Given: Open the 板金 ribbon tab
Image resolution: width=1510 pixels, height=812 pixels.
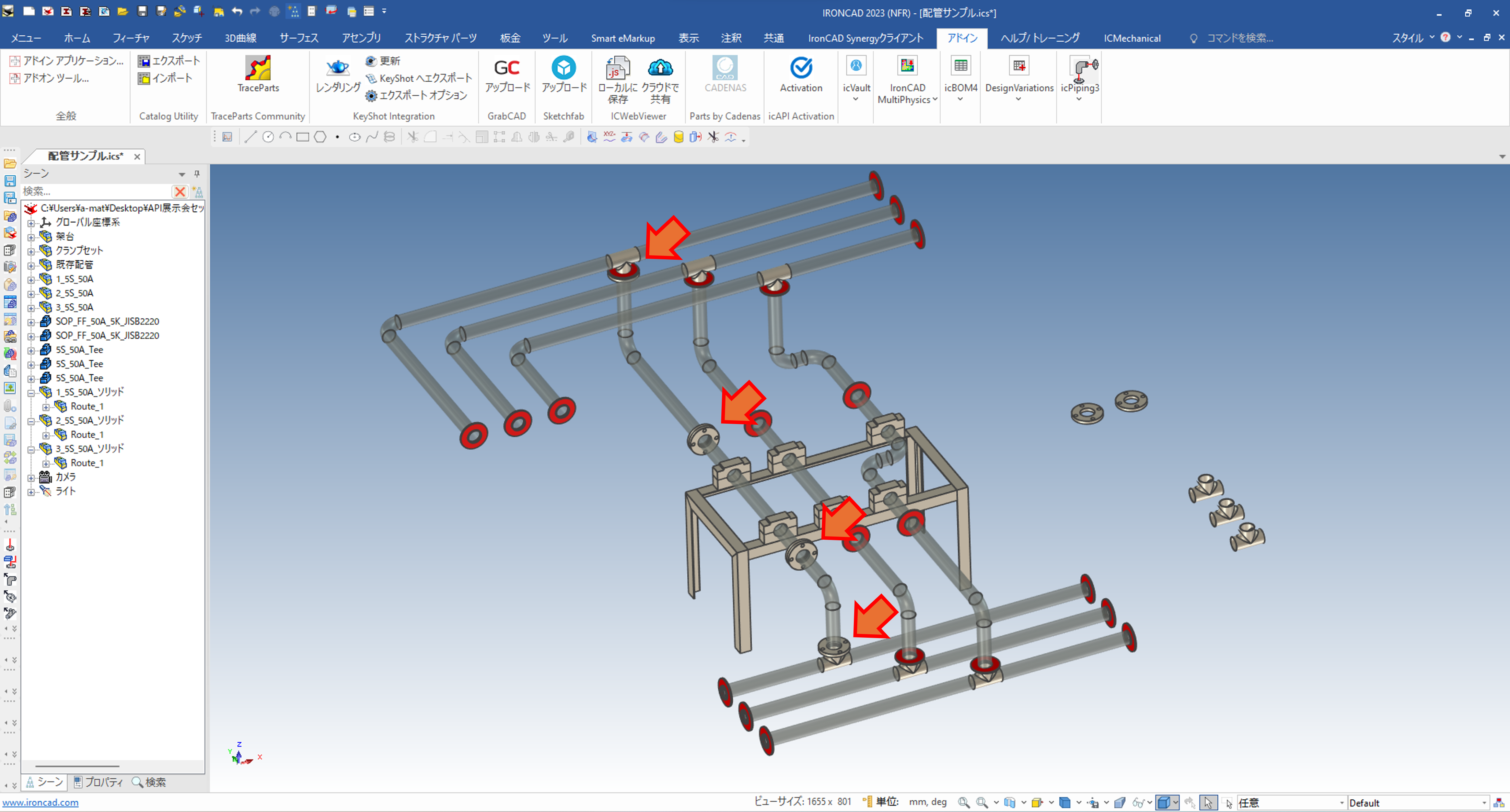Looking at the screenshot, I should pyautogui.click(x=509, y=38).
